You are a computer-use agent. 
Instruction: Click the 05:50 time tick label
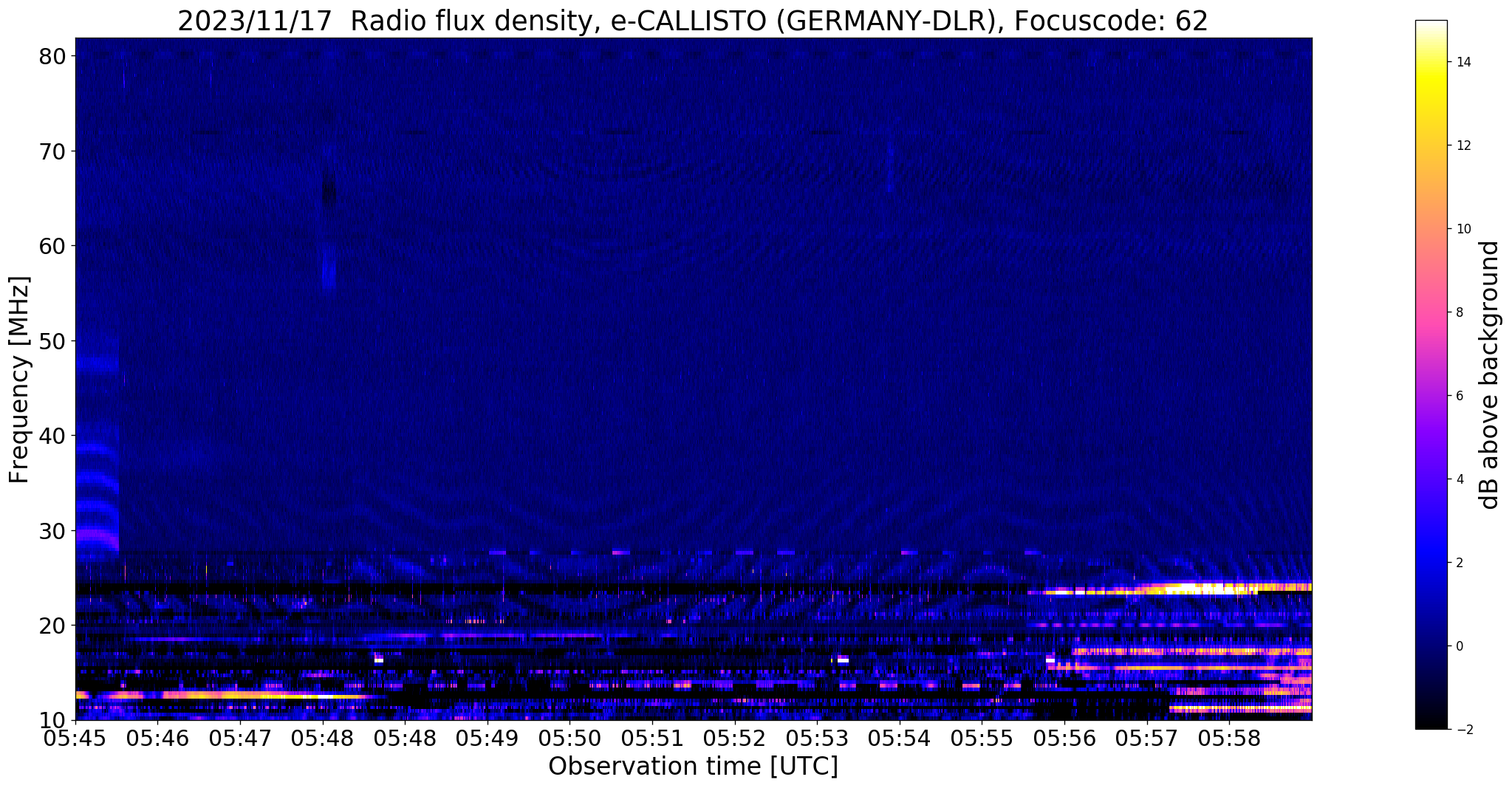(569, 738)
